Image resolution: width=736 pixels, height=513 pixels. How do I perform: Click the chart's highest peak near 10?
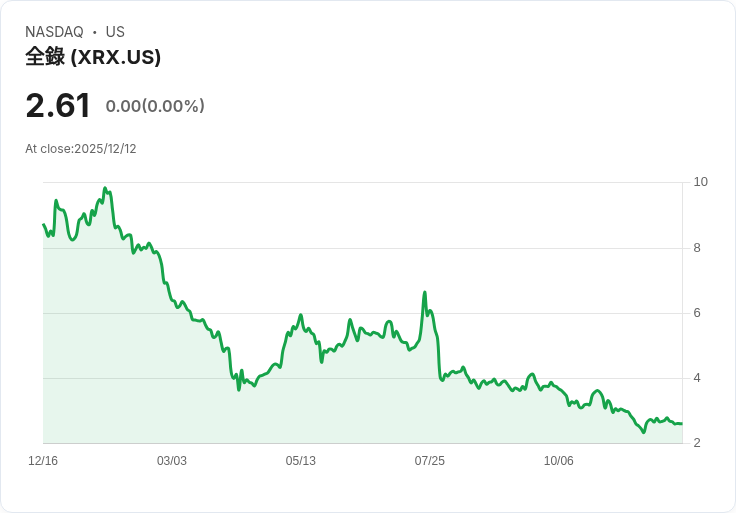tap(105, 188)
